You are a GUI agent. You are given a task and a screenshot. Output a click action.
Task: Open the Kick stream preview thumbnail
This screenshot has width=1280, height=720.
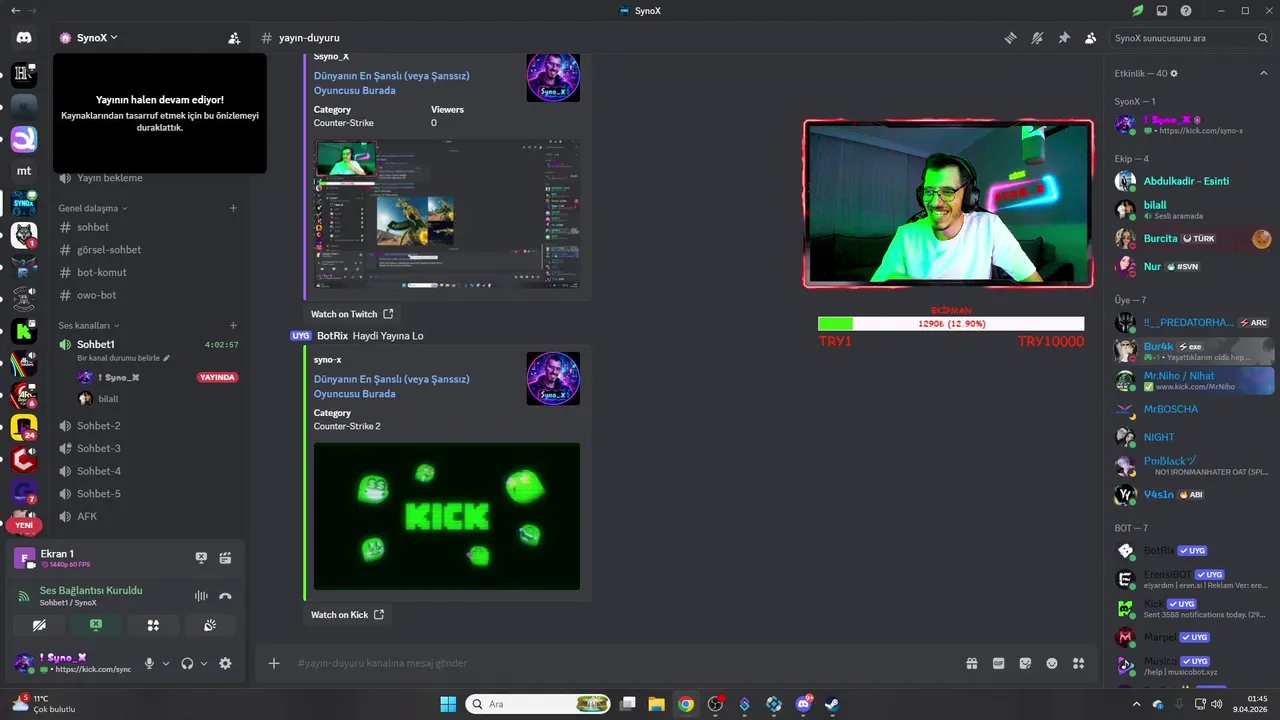(447, 516)
